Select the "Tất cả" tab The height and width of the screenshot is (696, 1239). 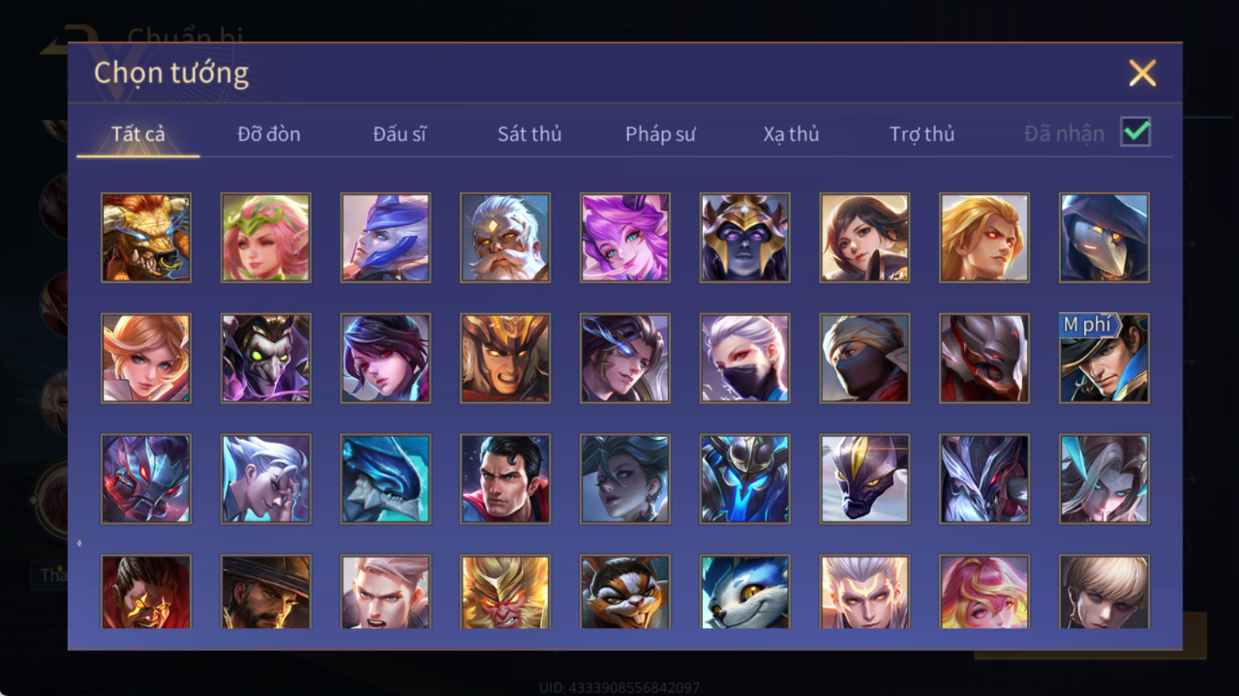138,134
